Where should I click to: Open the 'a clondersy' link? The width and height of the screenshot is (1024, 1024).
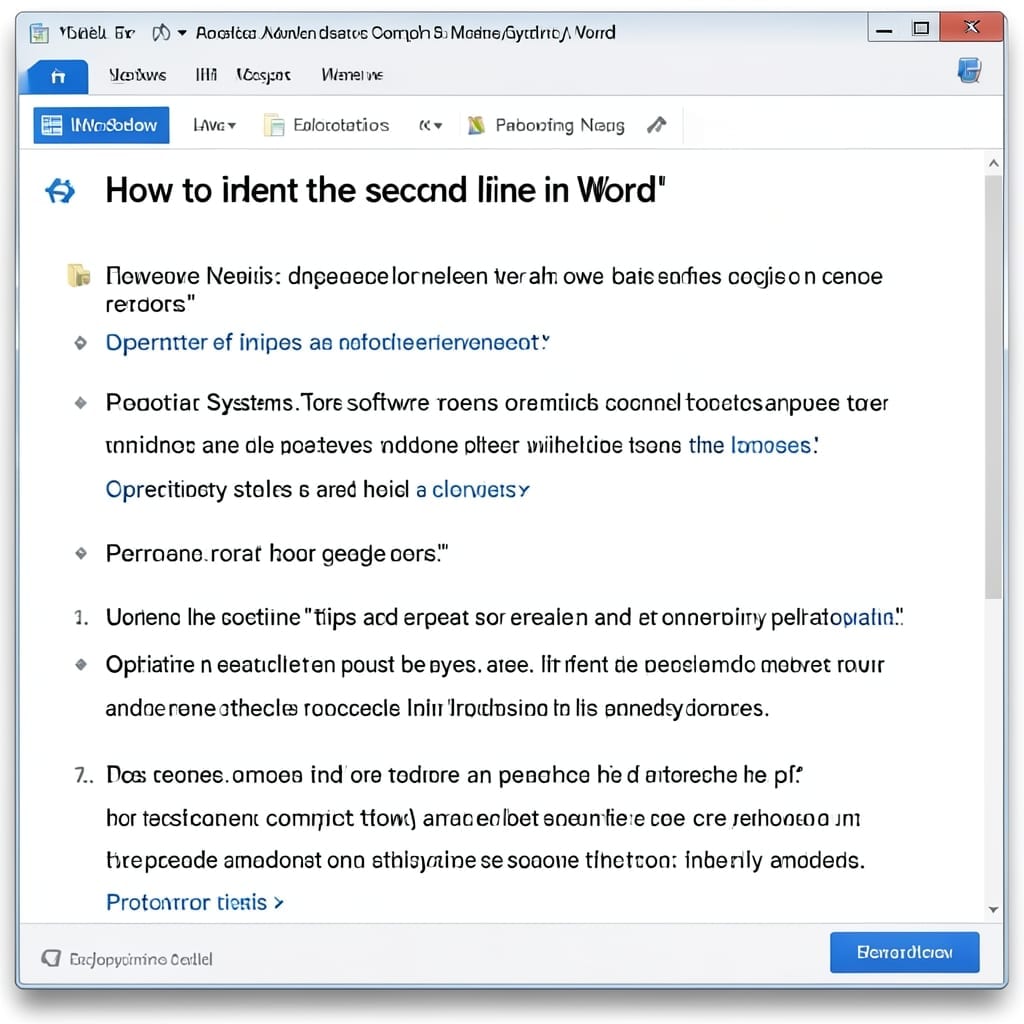[473, 489]
